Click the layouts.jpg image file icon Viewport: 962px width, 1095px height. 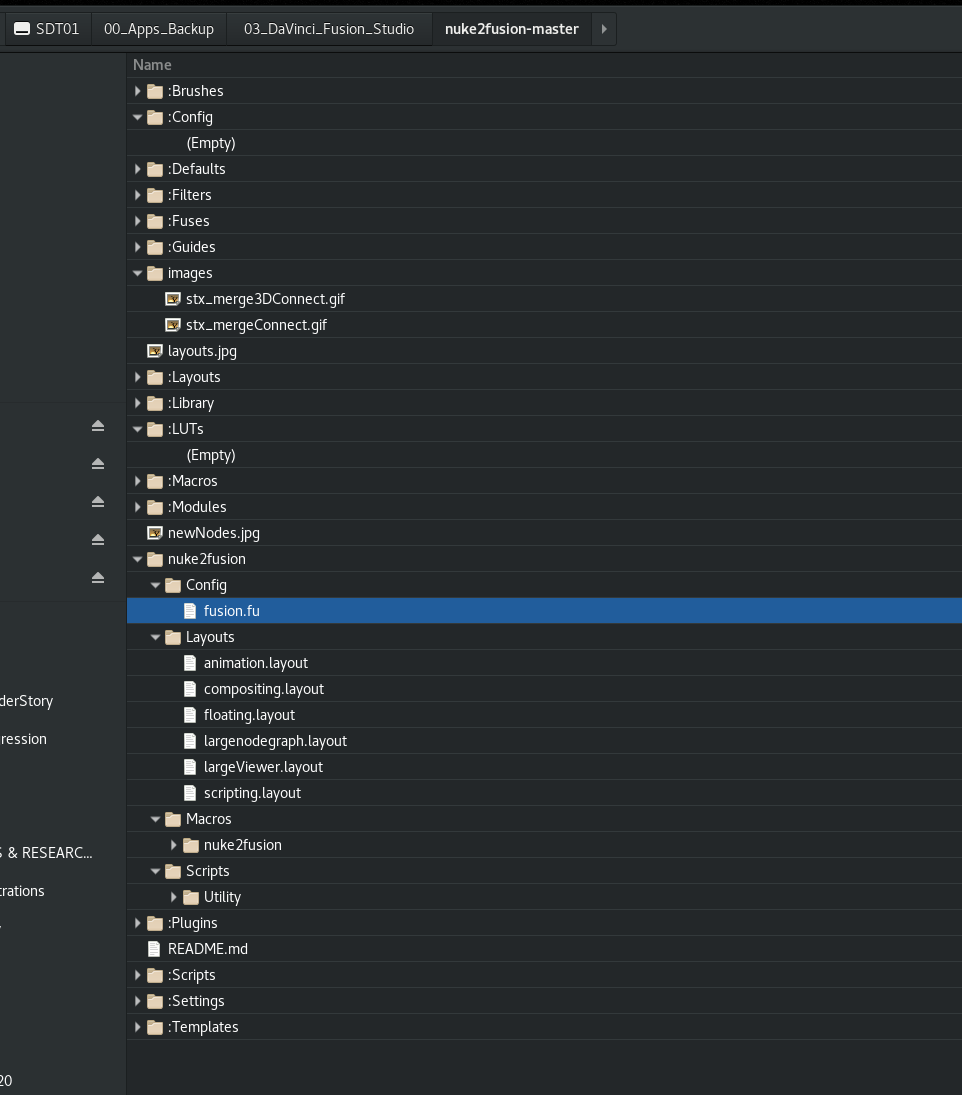pyautogui.click(x=155, y=351)
